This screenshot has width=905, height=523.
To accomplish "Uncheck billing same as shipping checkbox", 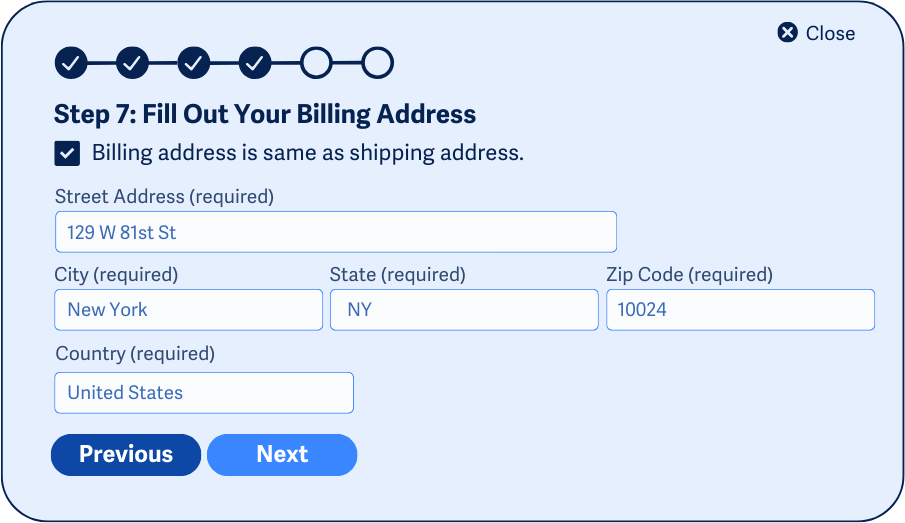I will pos(67,153).
